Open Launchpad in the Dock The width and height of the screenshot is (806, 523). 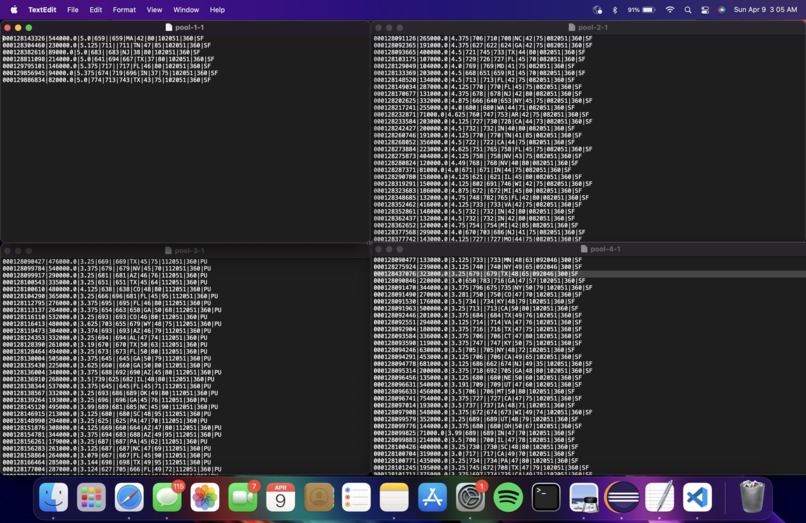pos(91,497)
